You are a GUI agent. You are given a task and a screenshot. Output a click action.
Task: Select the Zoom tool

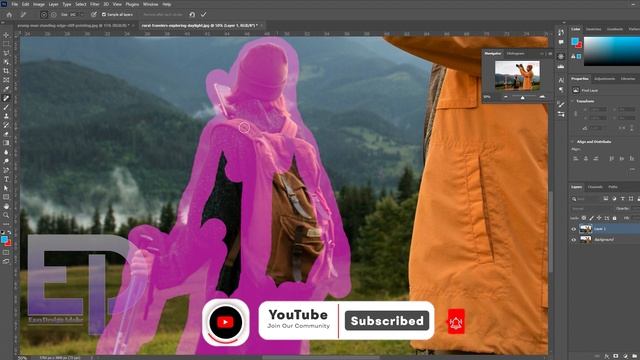pyautogui.click(x=6, y=215)
